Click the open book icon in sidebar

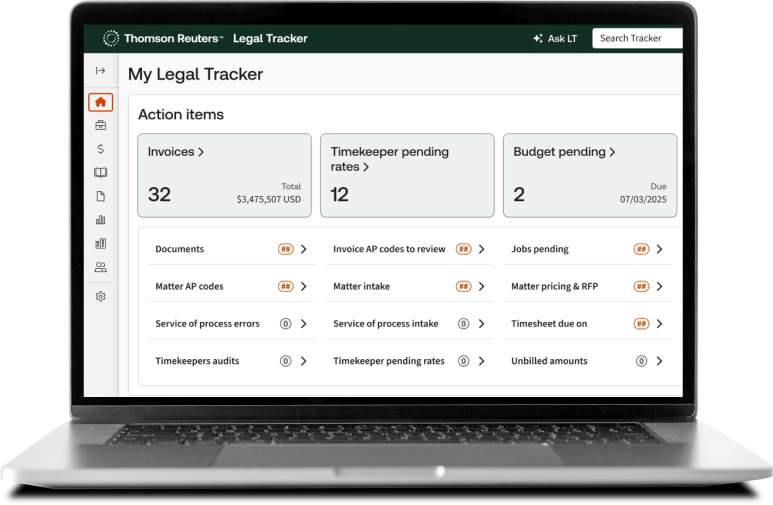(x=100, y=172)
